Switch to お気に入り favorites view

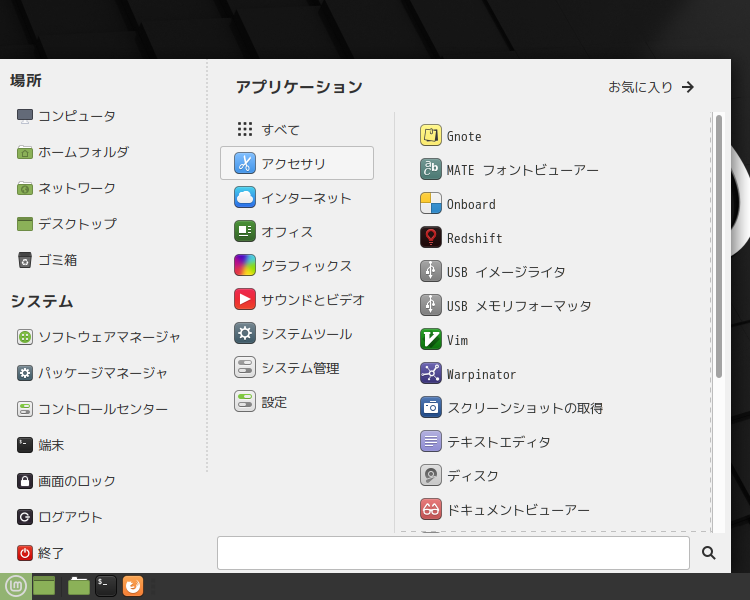point(651,87)
